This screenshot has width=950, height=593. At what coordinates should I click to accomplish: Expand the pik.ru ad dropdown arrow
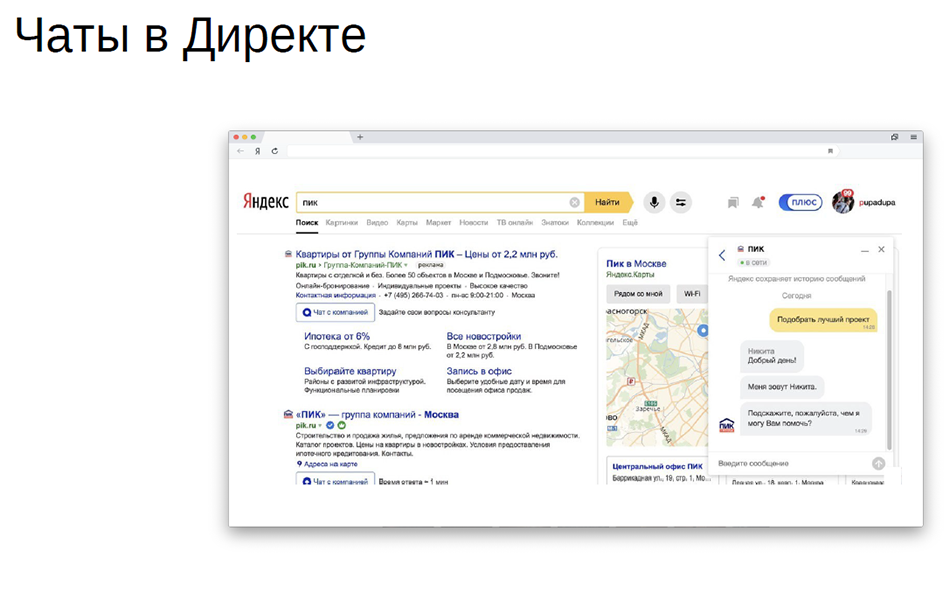click(x=406, y=265)
